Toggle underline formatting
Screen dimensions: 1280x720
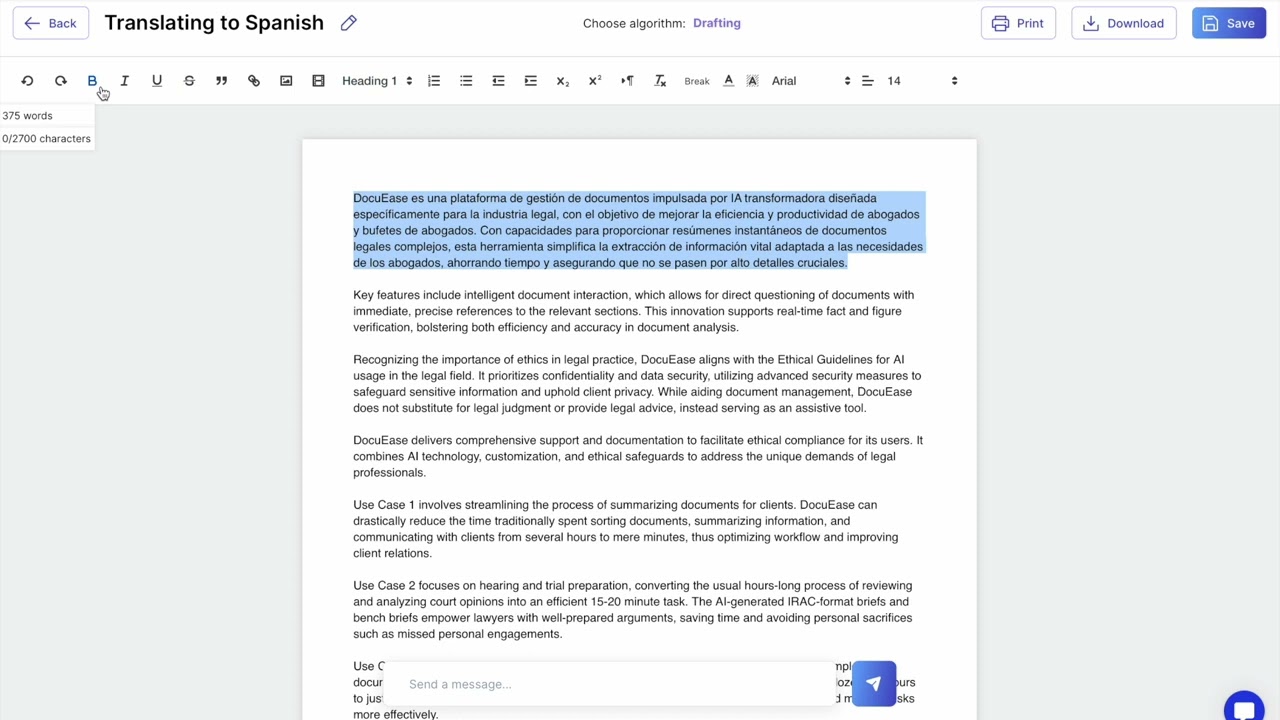pos(157,81)
